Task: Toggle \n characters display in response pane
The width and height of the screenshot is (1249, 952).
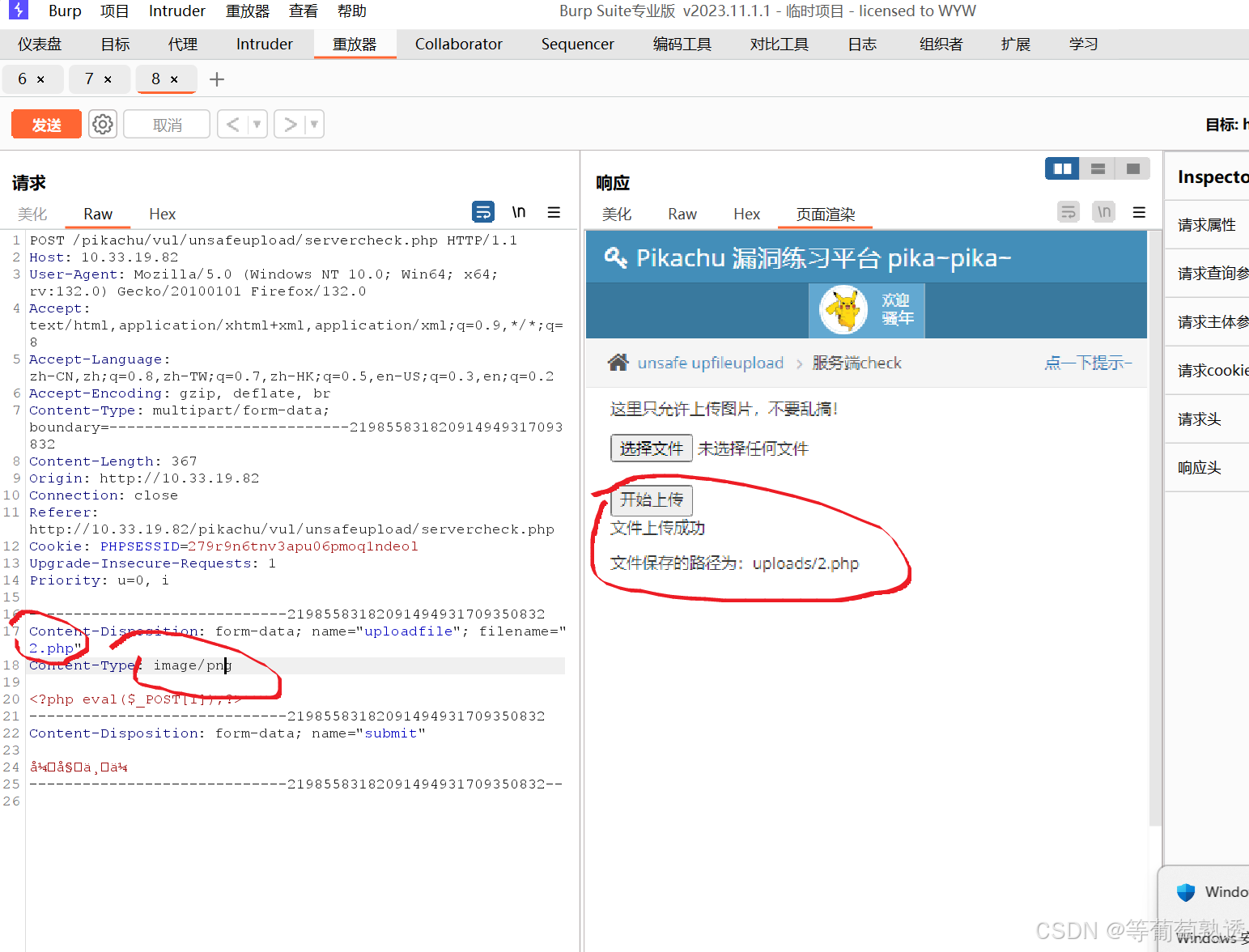Action: pyautogui.click(x=1104, y=212)
